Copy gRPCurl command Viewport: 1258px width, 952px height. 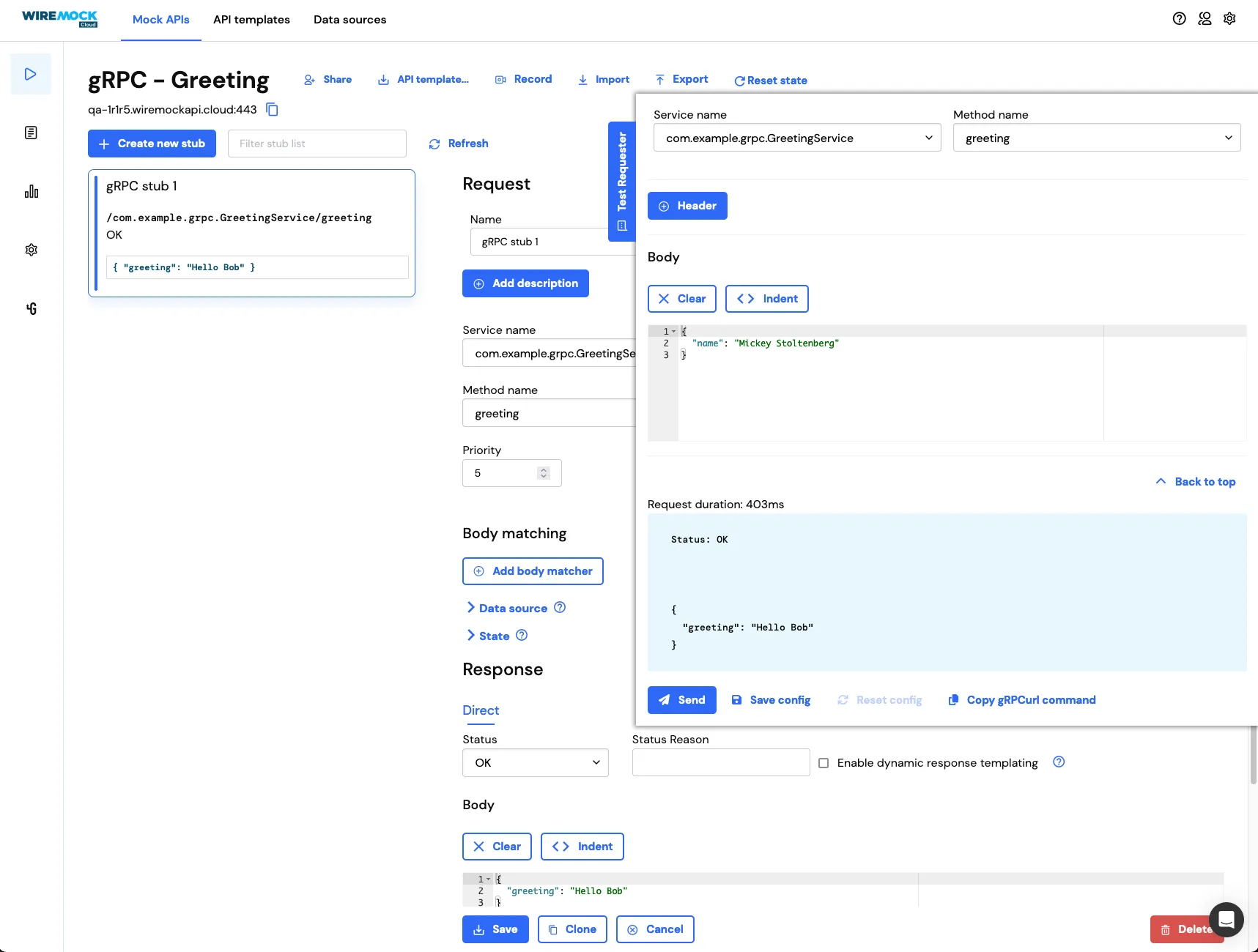(1022, 700)
